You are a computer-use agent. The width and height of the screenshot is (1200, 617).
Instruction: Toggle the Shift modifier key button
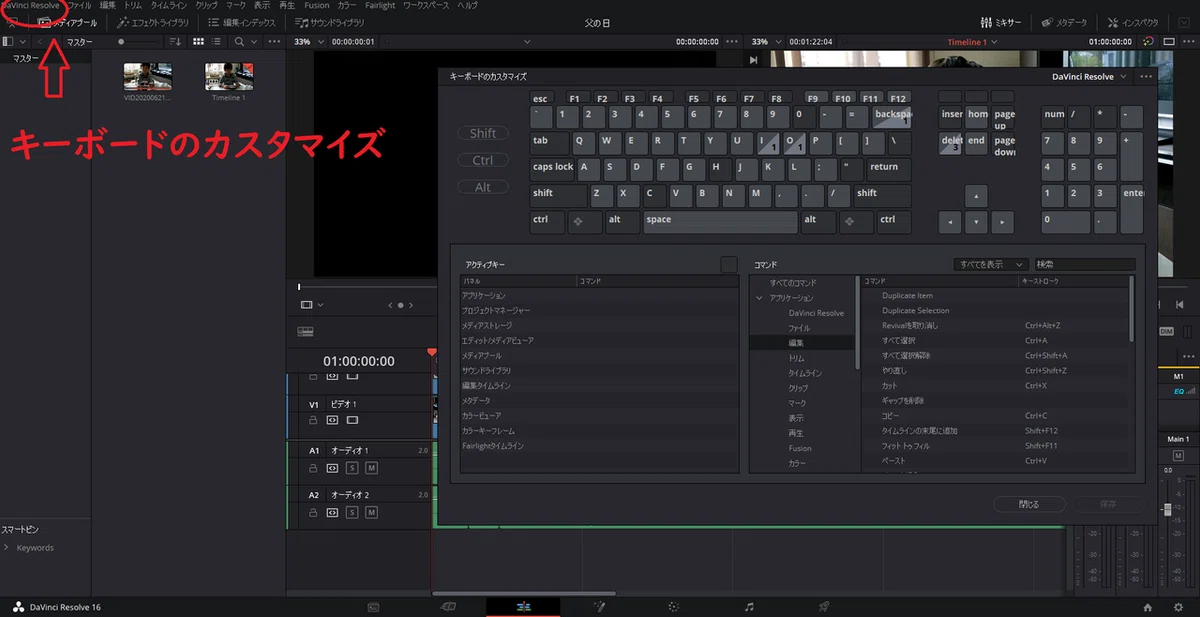click(483, 133)
